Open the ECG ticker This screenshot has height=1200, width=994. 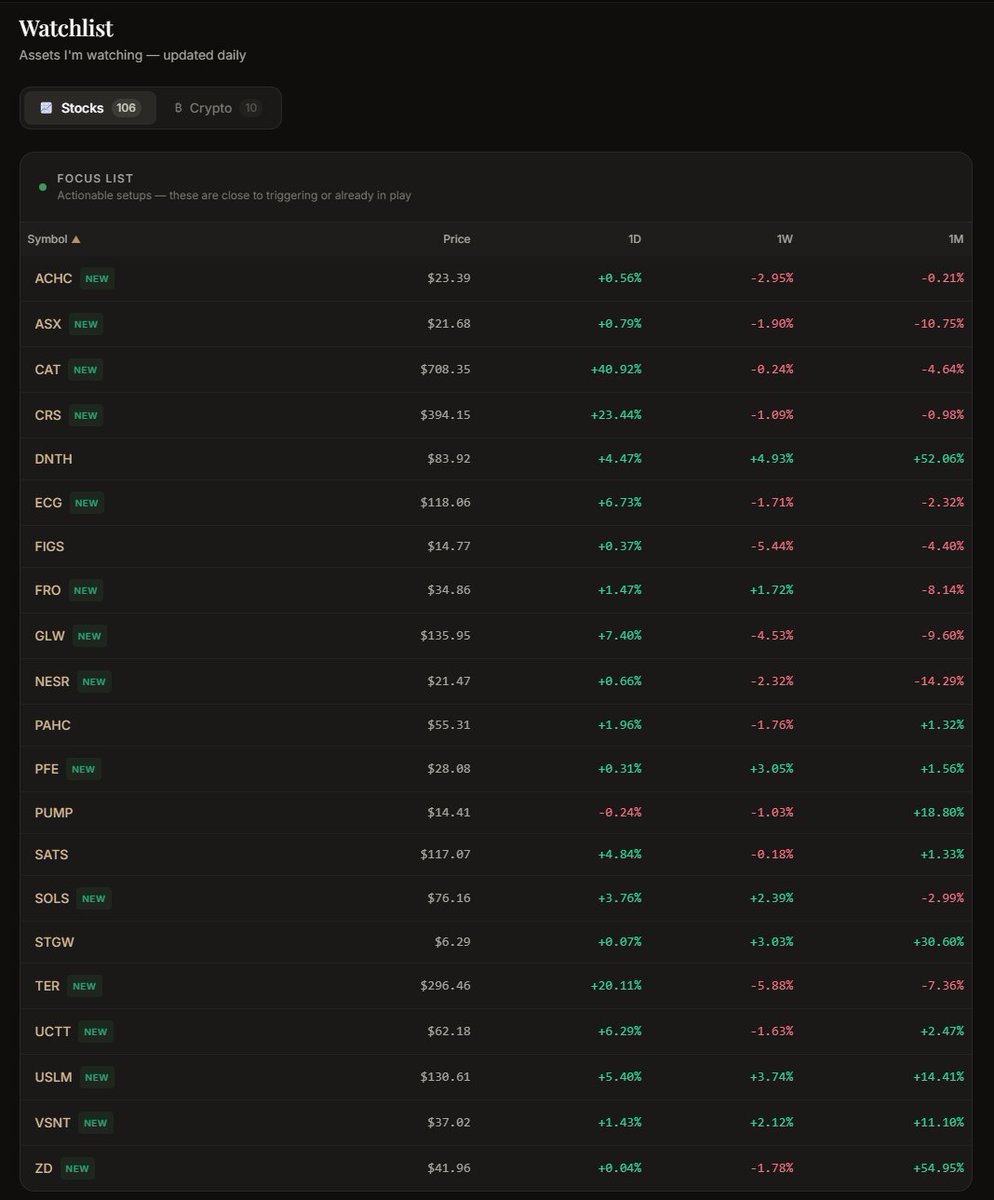coord(48,502)
